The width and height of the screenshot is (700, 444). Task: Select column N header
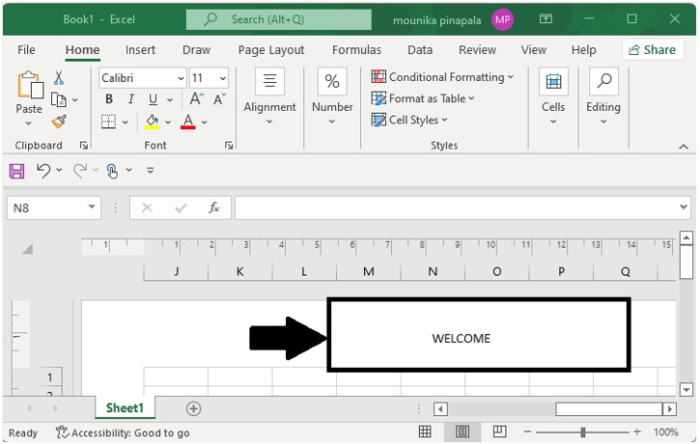[433, 271]
